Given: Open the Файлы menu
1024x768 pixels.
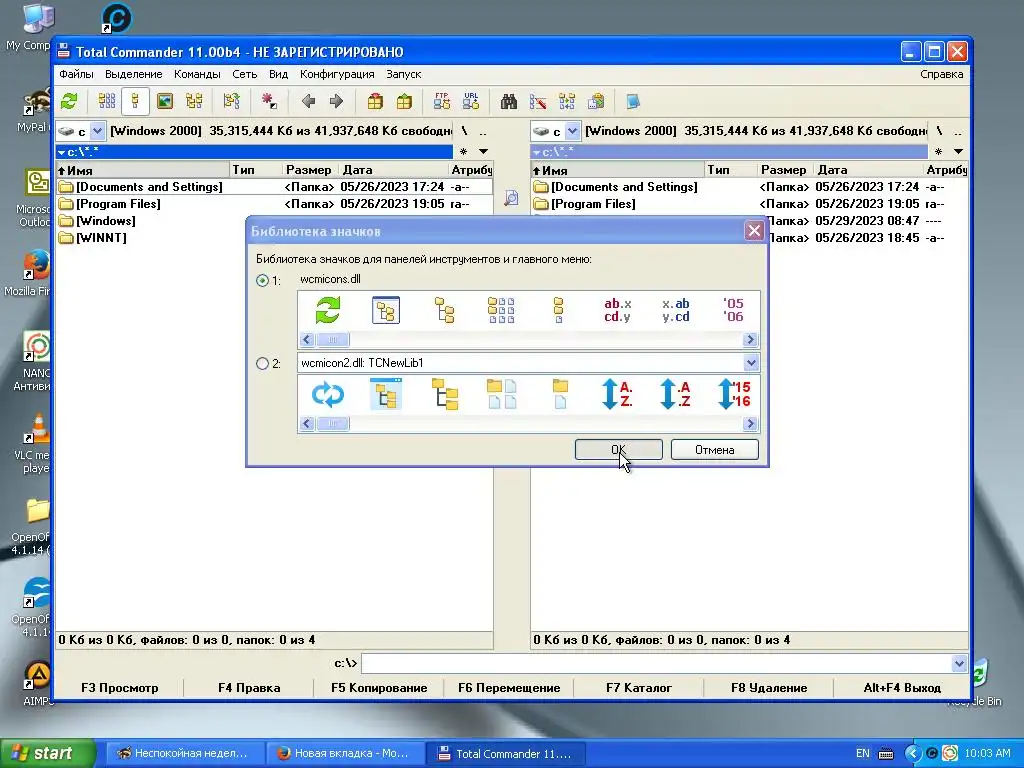Looking at the screenshot, I should [76, 74].
